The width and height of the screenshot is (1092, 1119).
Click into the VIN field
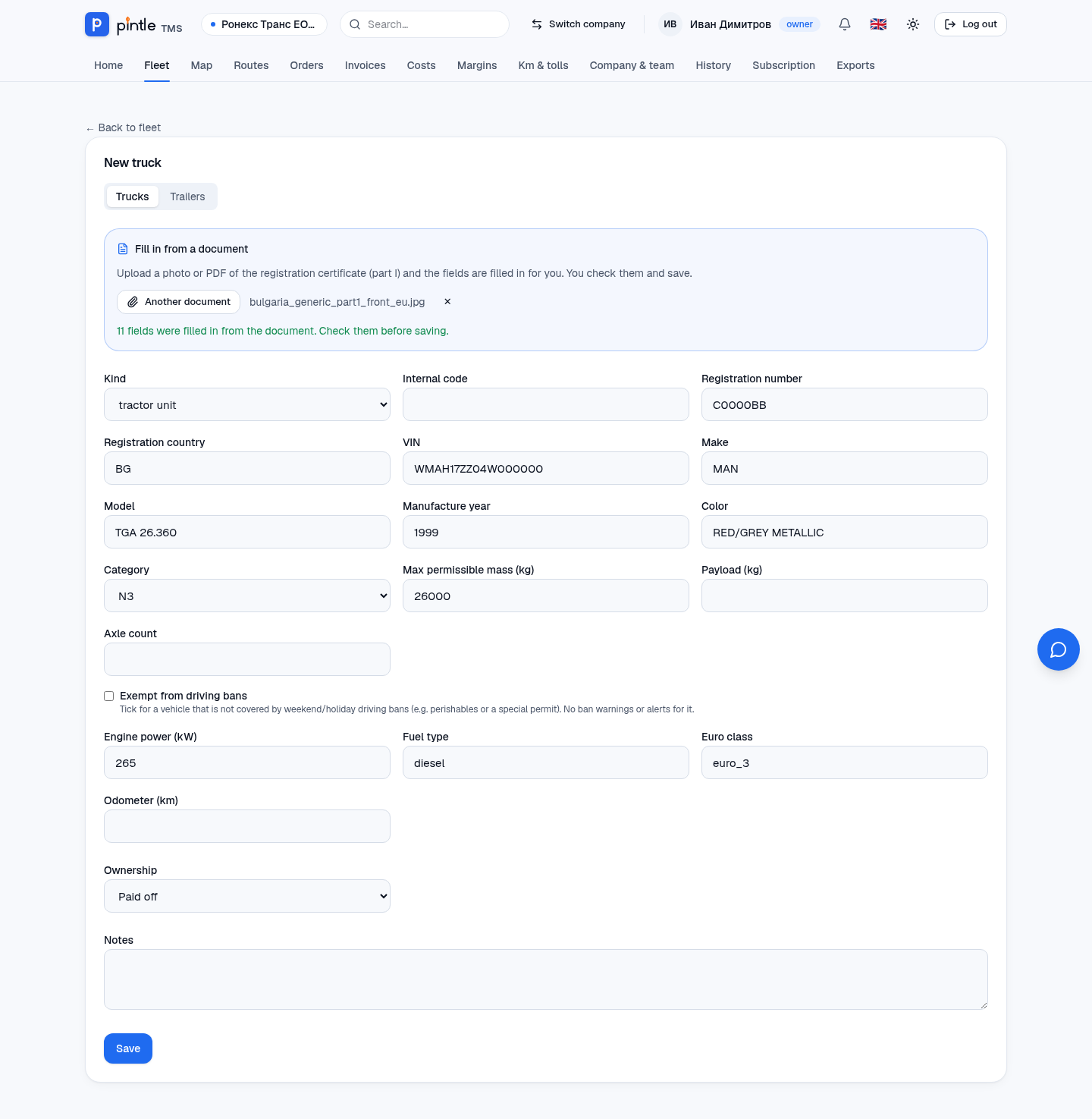pyautogui.click(x=546, y=468)
